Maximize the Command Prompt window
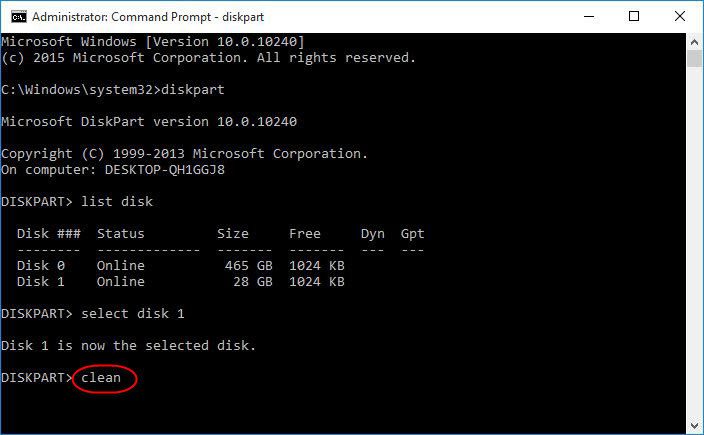This screenshot has width=704, height=435. click(634, 17)
